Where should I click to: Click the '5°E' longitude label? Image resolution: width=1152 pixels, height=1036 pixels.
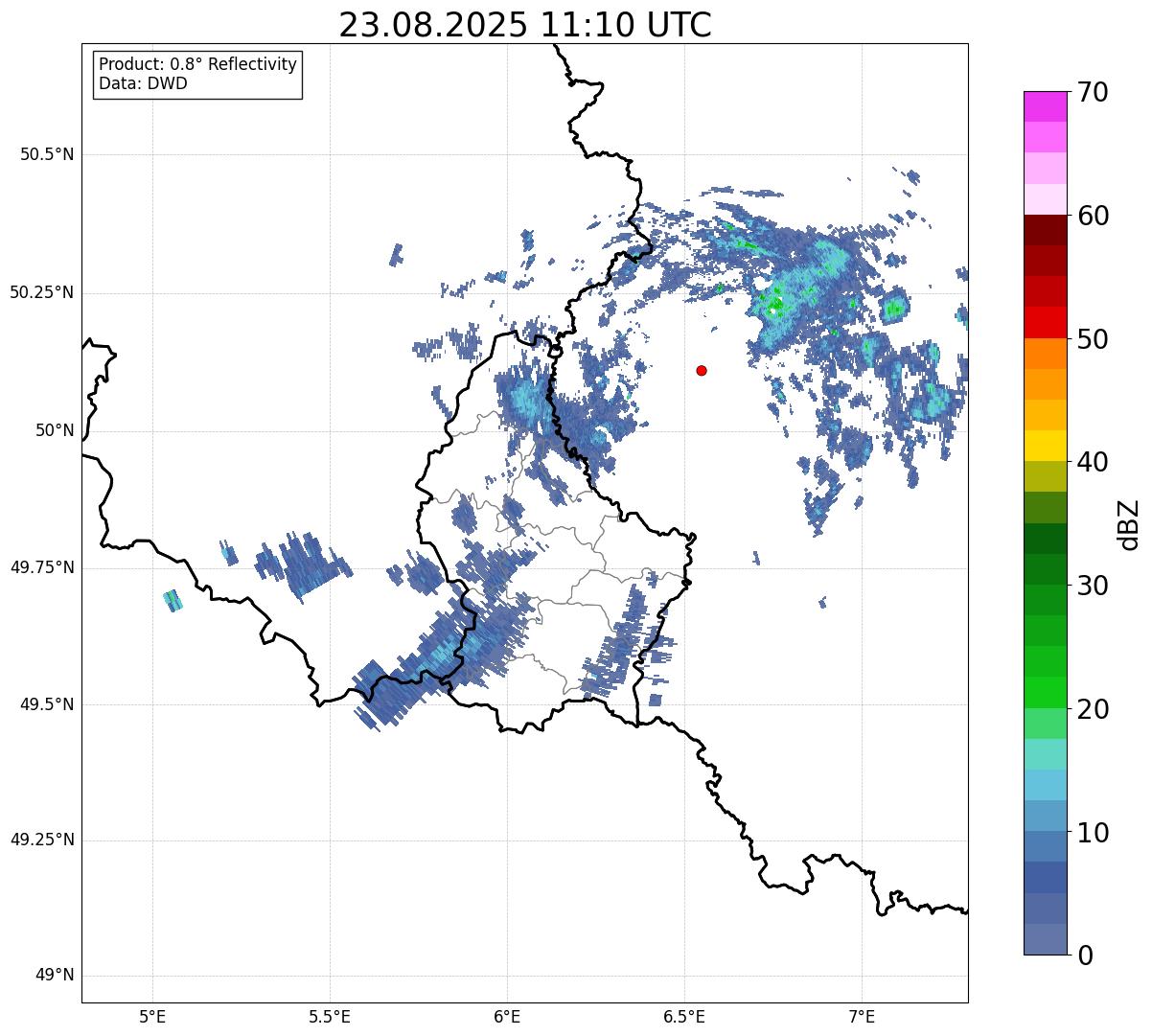152,1017
